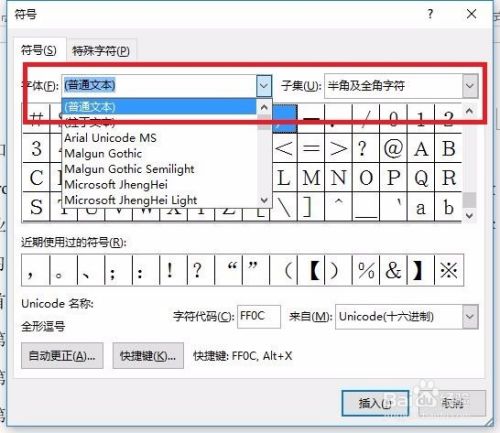The width and height of the screenshot is (500, 433).
Task: Select the letter R in the symbol grid
Action: coord(448,177)
